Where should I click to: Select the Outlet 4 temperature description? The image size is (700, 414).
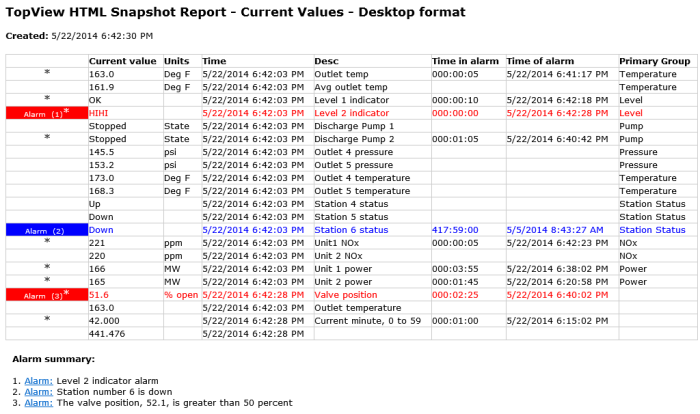click(362, 178)
